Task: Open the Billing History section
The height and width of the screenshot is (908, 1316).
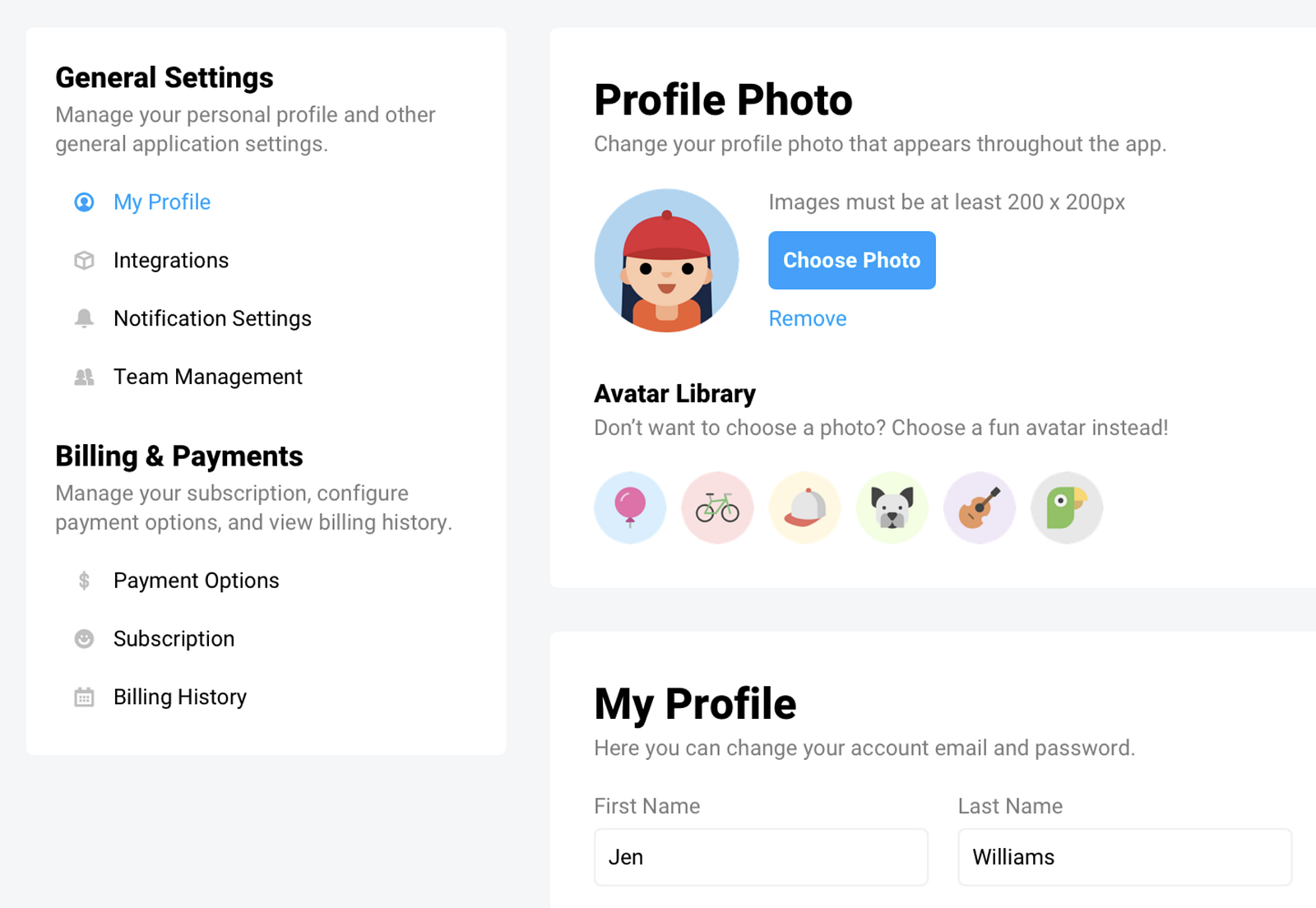Action: [180, 697]
